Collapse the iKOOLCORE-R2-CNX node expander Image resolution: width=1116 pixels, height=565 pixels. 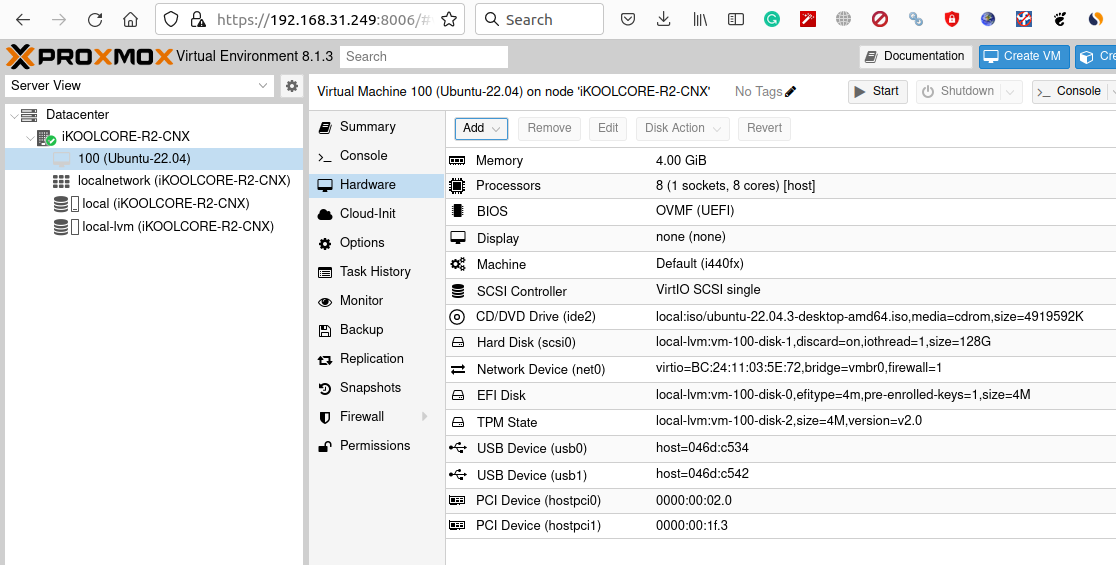(x=30, y=137)
